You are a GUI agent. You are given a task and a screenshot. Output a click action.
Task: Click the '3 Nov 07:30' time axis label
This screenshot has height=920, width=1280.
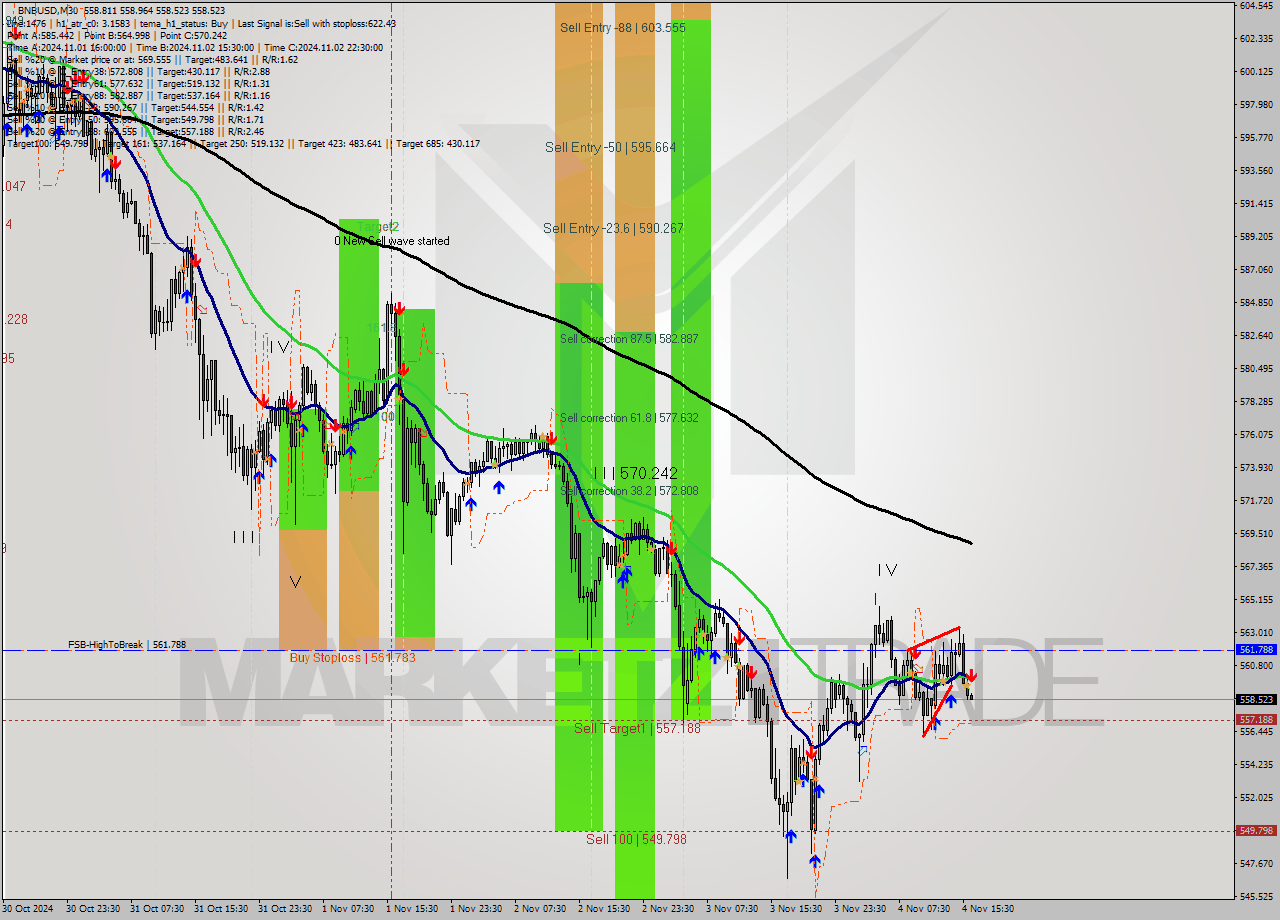[732, 909]
